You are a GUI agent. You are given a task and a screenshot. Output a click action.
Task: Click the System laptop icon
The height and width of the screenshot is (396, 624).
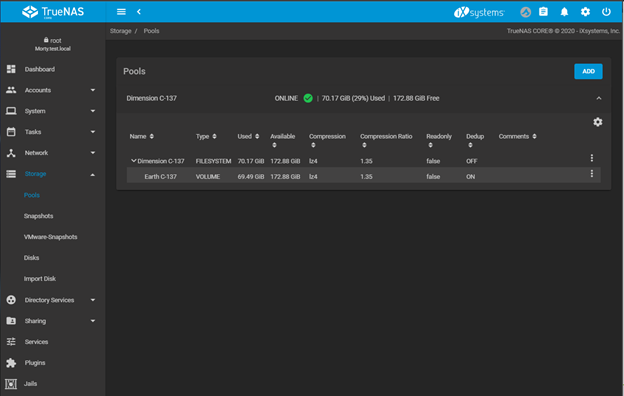[11, 111]
